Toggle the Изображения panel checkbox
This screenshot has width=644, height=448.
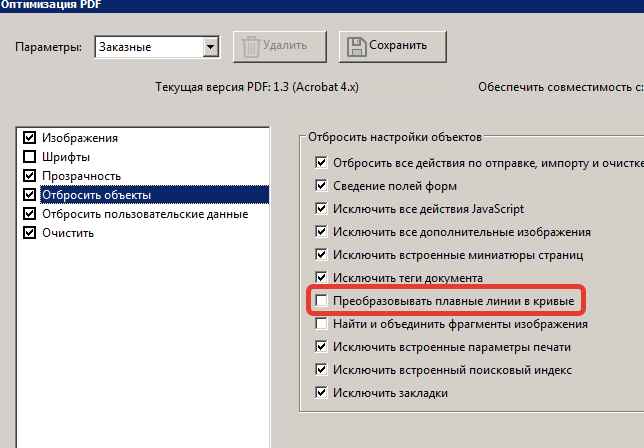click(x=29, y=138)
